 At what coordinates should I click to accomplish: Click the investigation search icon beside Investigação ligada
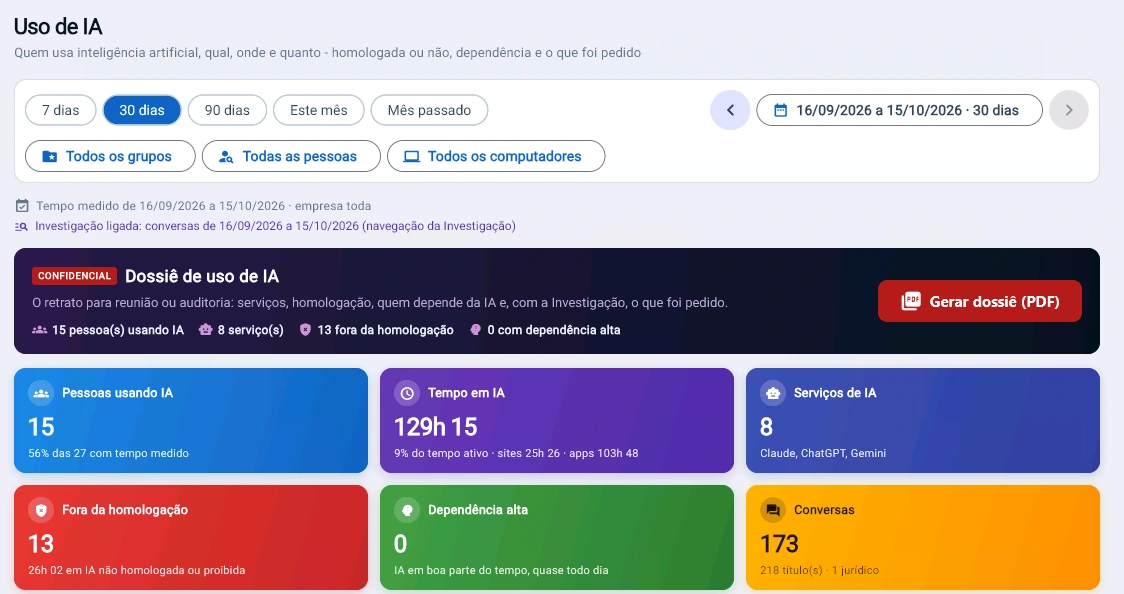coord(22,226)
